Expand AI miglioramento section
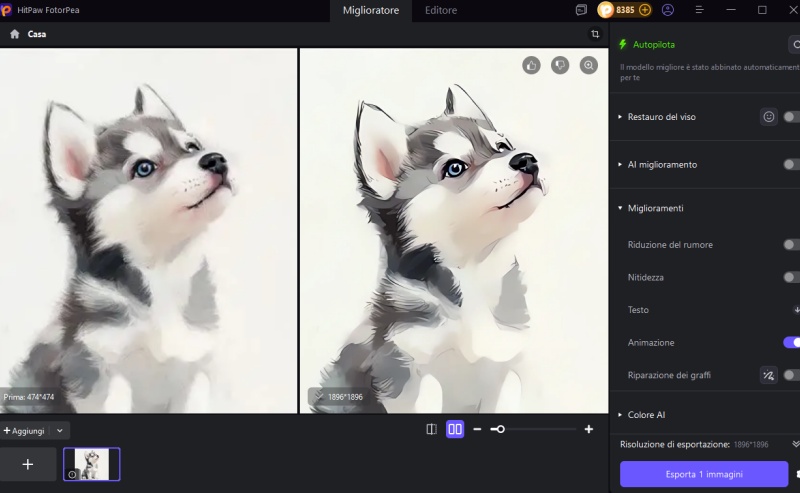This screenshot has height=493, width=800. (x=620, y=164)
